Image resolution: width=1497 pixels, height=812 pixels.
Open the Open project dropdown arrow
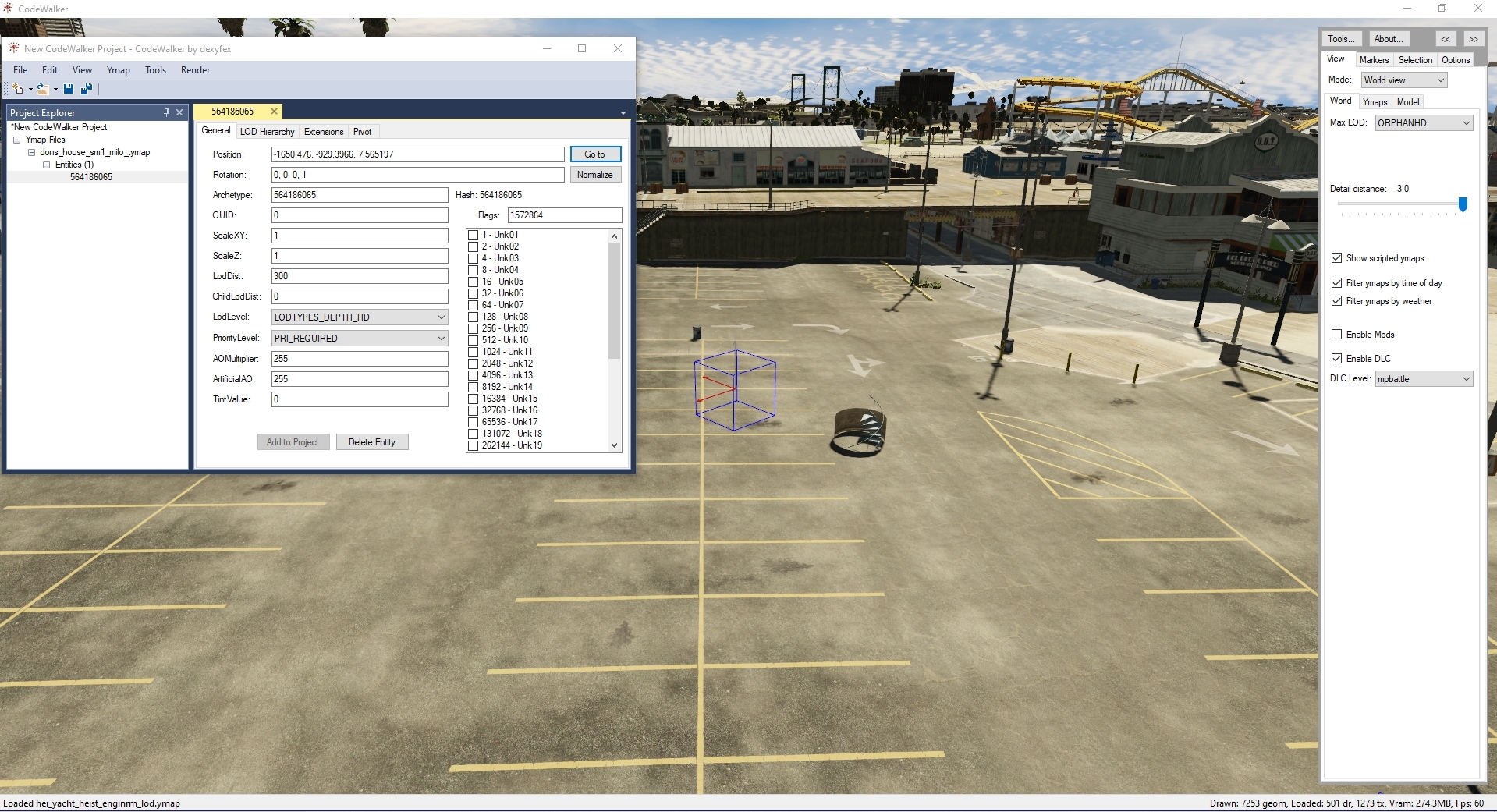(55, 89)
